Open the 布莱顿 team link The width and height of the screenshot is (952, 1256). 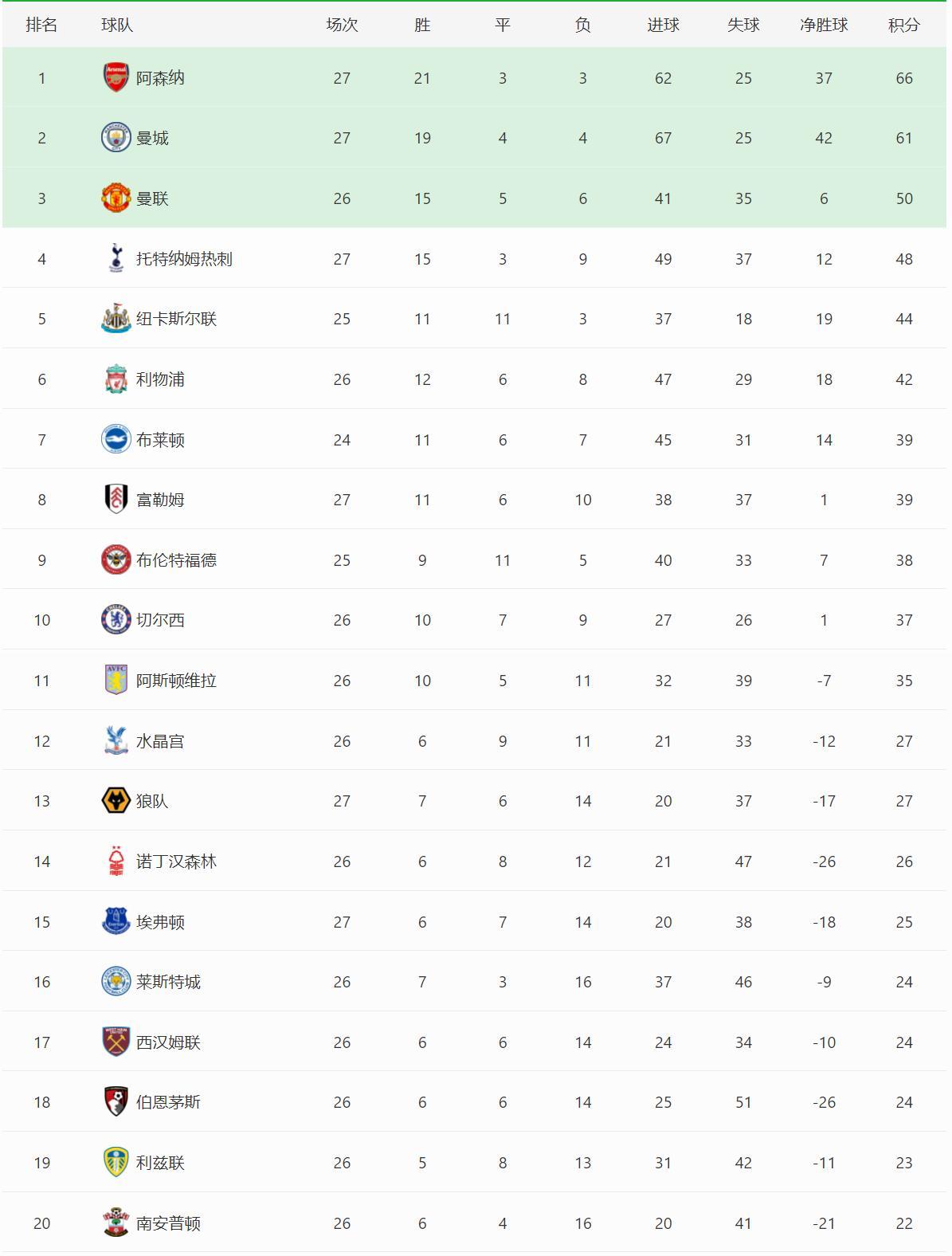(x=160, y=440)
